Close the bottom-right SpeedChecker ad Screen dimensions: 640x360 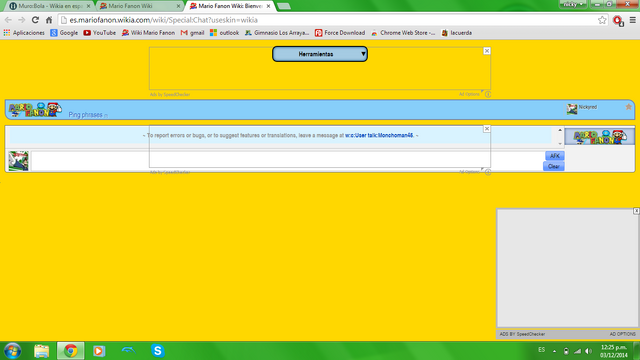(x=636, y=211)
